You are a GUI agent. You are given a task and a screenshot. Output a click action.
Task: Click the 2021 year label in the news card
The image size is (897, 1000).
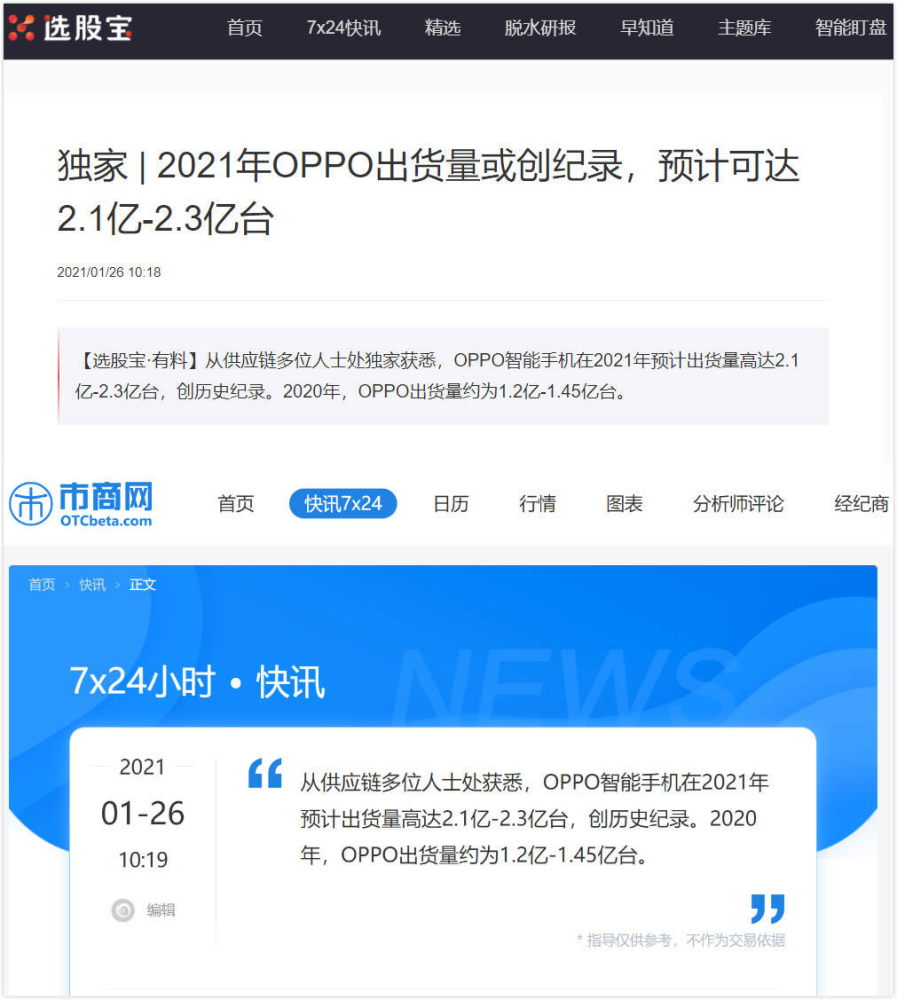point(142,767)
